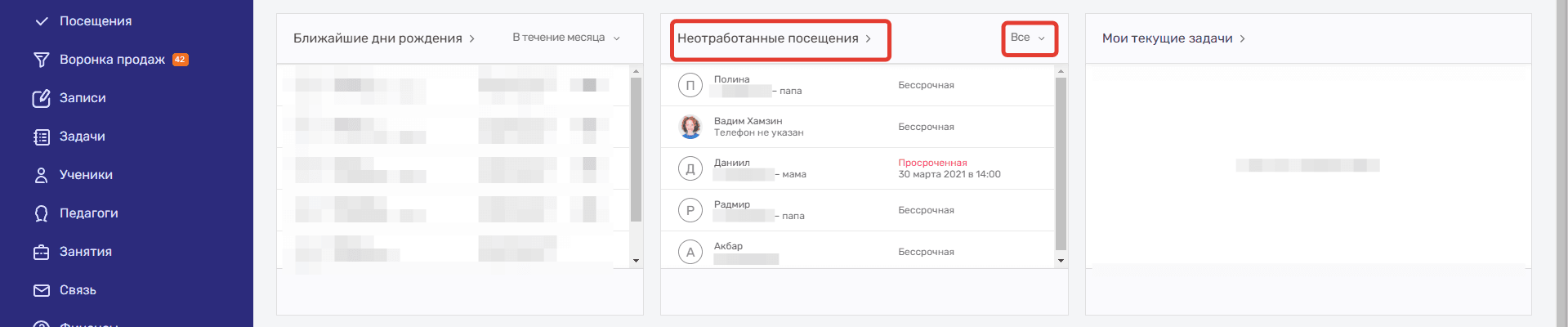Click the Педагоги head icon
Viewport: 1568px width, 327px height.
pyautogui.click(x=41, y=213)
